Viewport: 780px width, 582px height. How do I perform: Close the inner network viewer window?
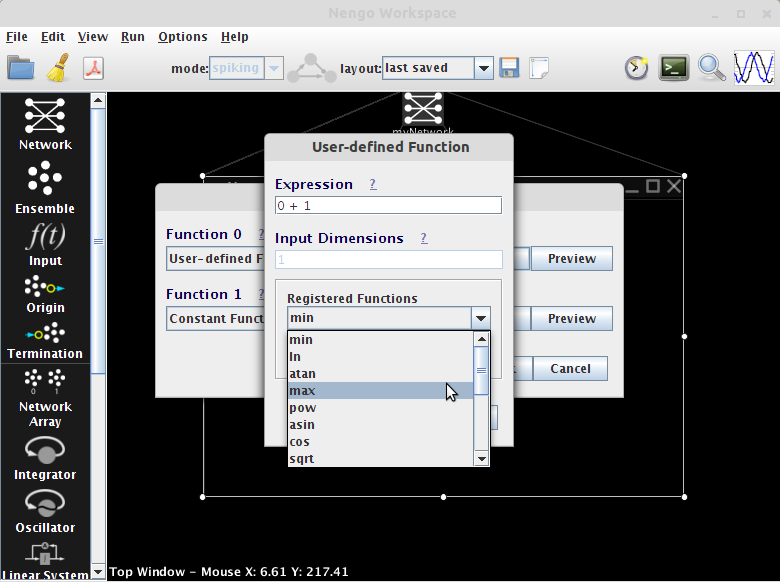674,186
